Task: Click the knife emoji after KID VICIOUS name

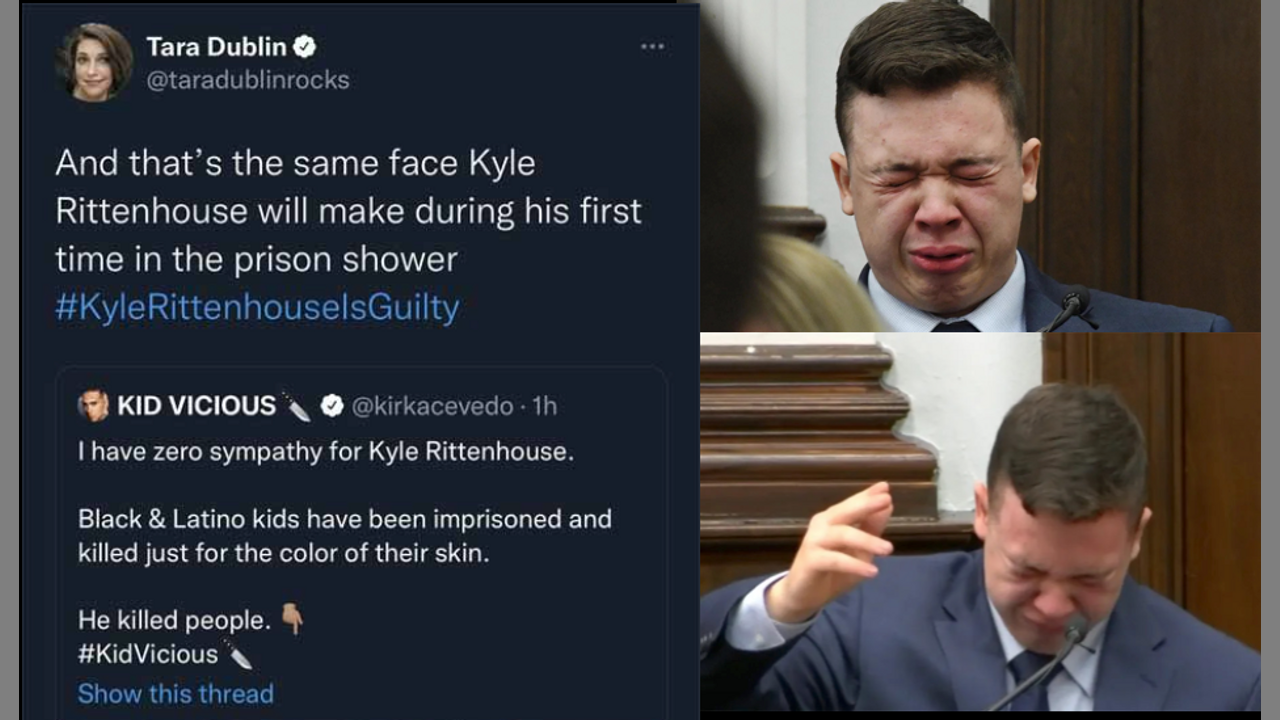Action: 296,405
